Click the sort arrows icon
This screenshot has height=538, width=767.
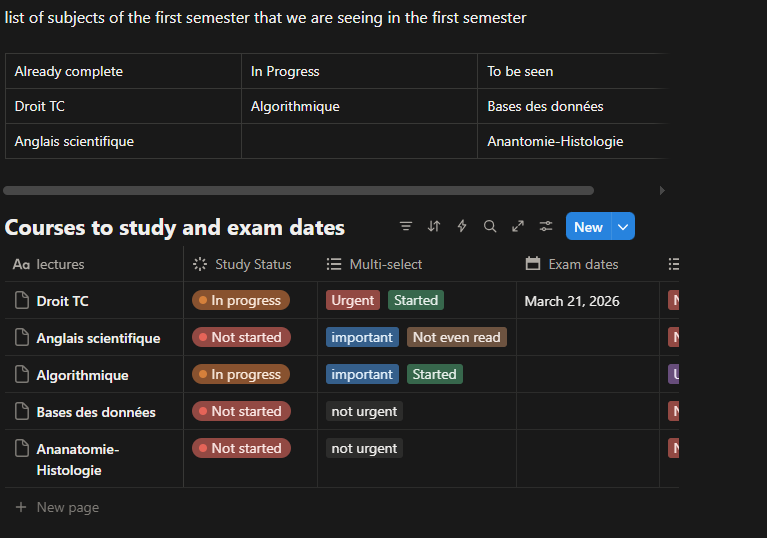coord(434,226)
